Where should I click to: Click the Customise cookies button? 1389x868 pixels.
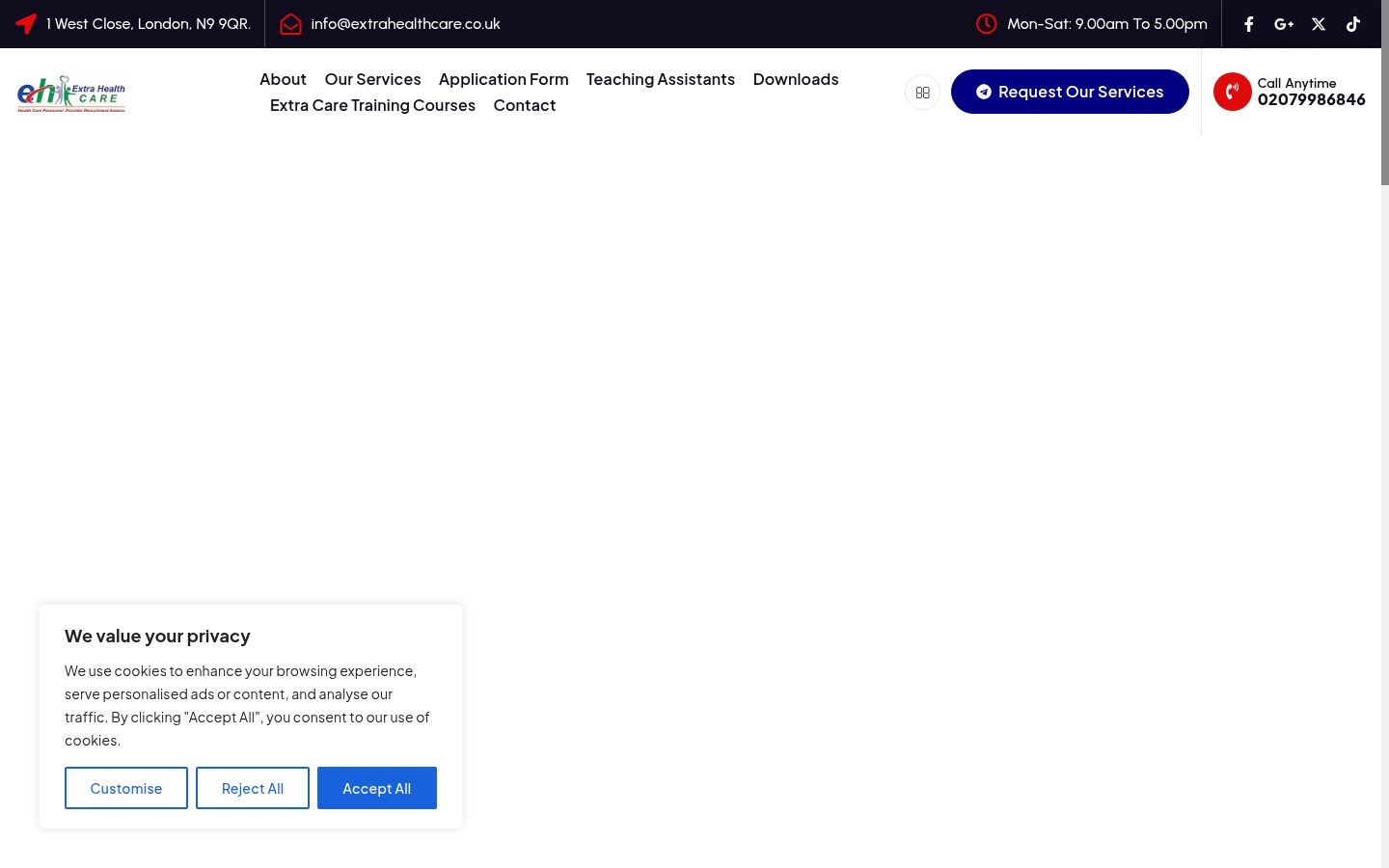[126, 788]
